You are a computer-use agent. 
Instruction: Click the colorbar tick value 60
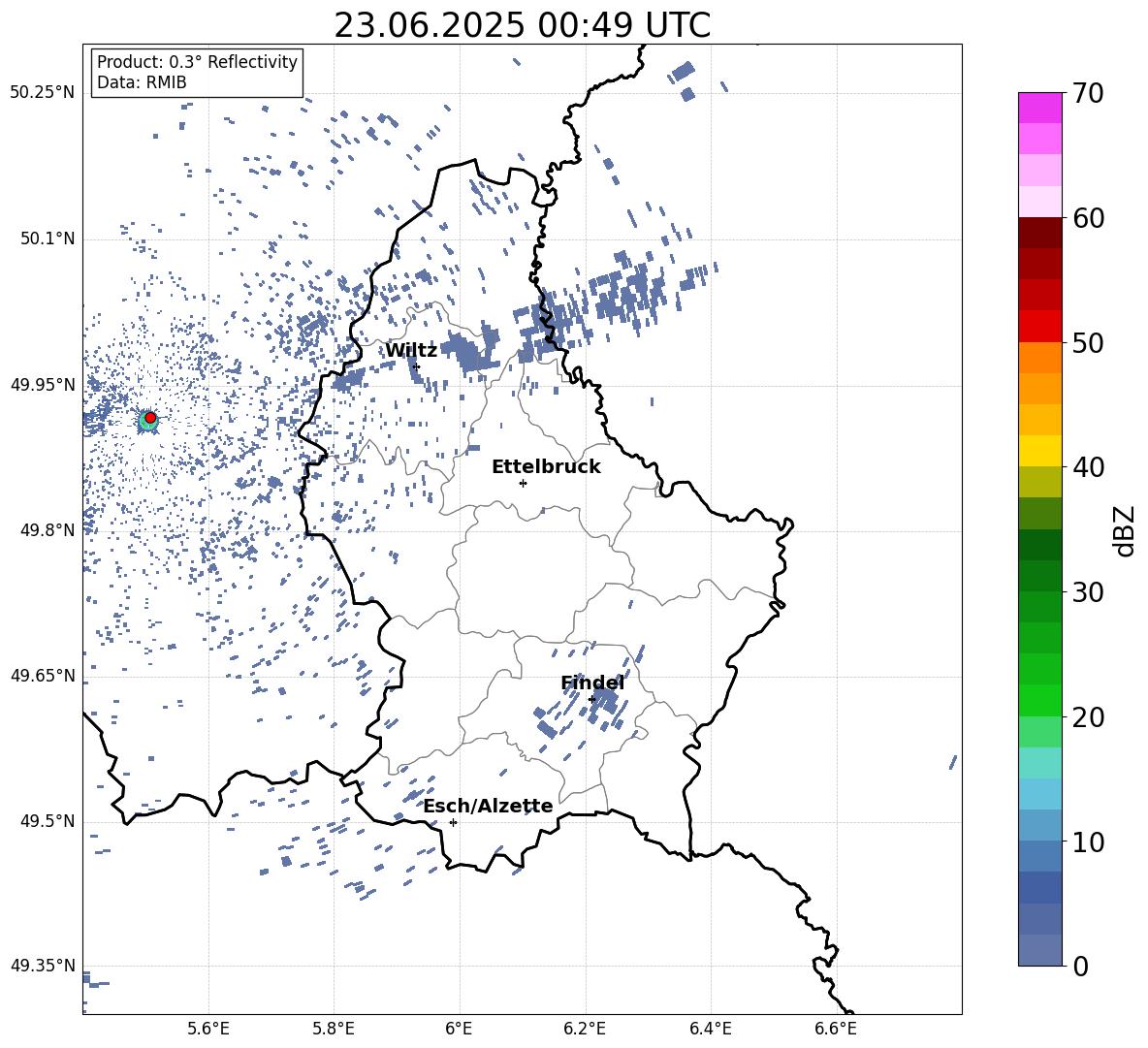click(x=1088, y=218)
